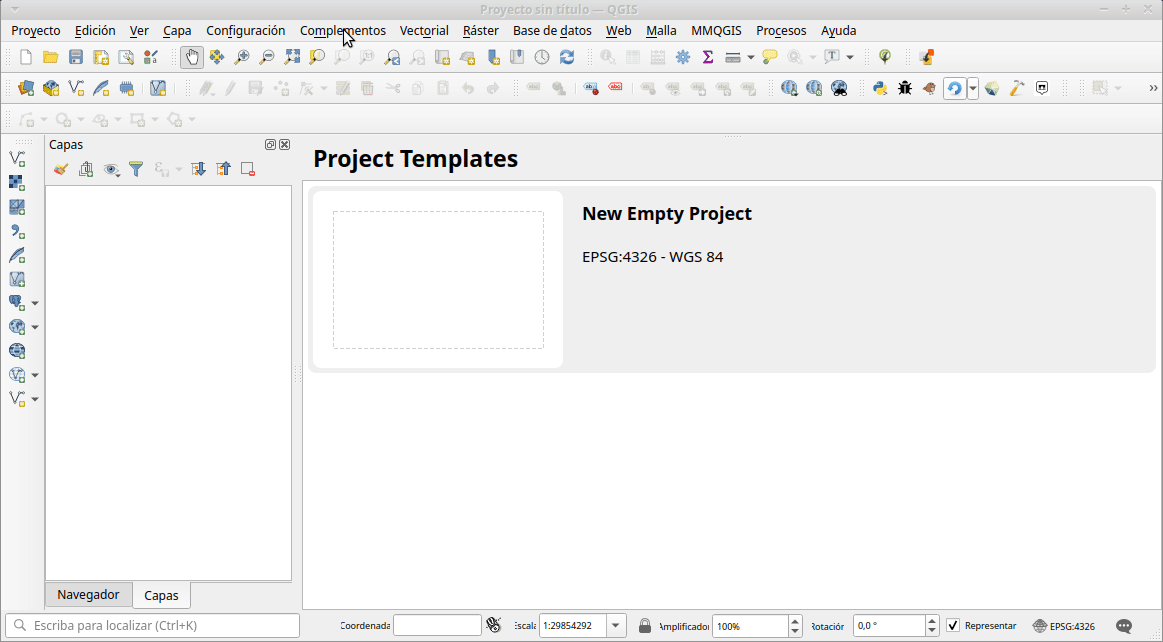
Task: Click the New Temporary Scratch Layer icon
Action: pos(126,88)
